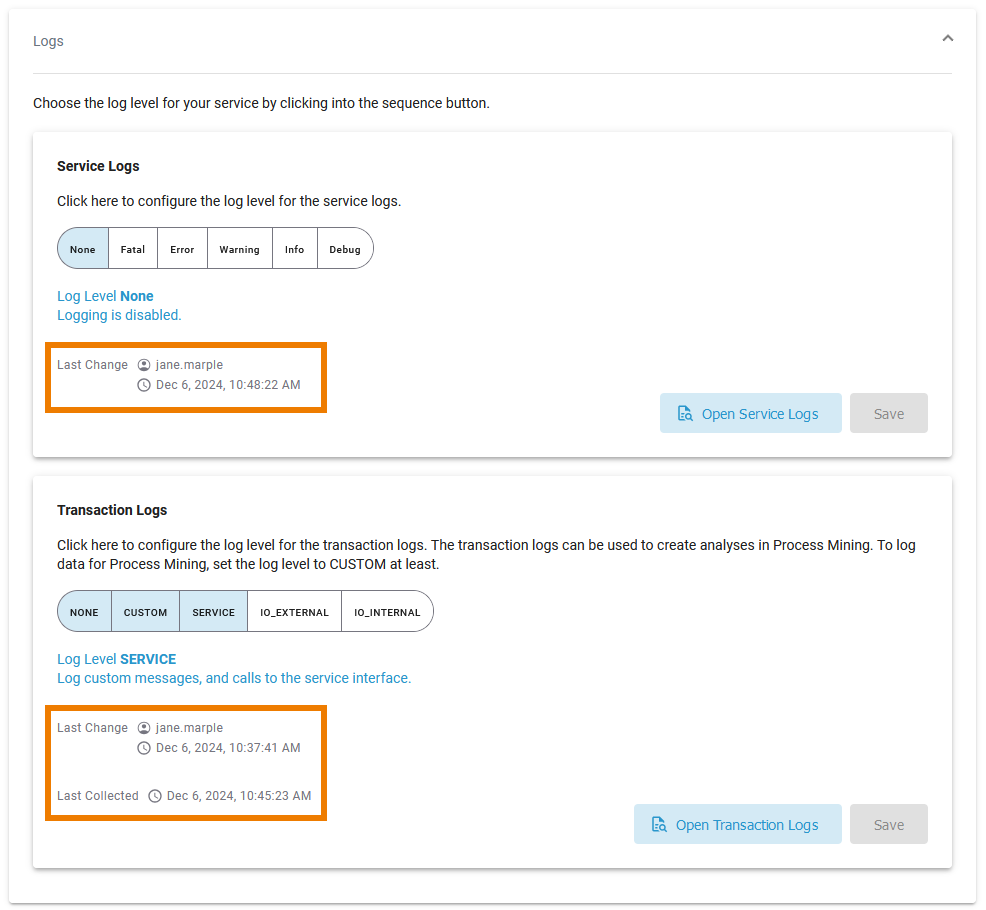
Task: Save service log settings
Action: pos(888,414)
